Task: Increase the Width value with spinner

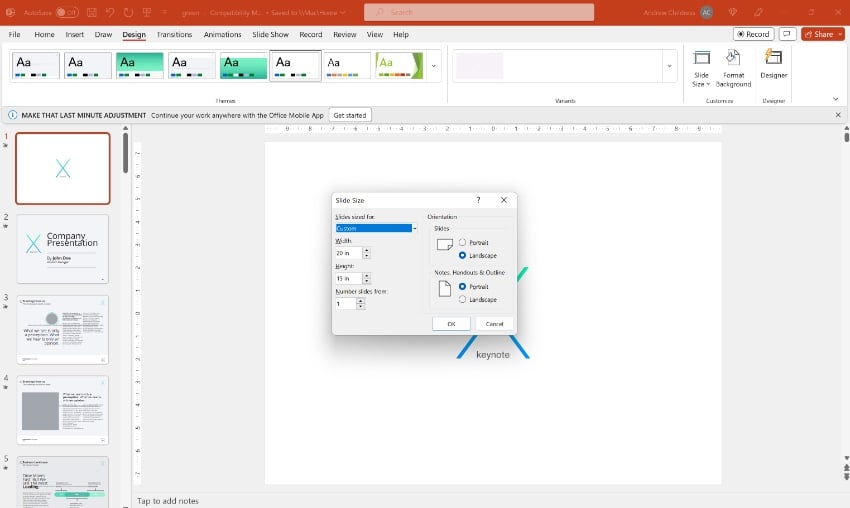Action: (x=366, y=250)
